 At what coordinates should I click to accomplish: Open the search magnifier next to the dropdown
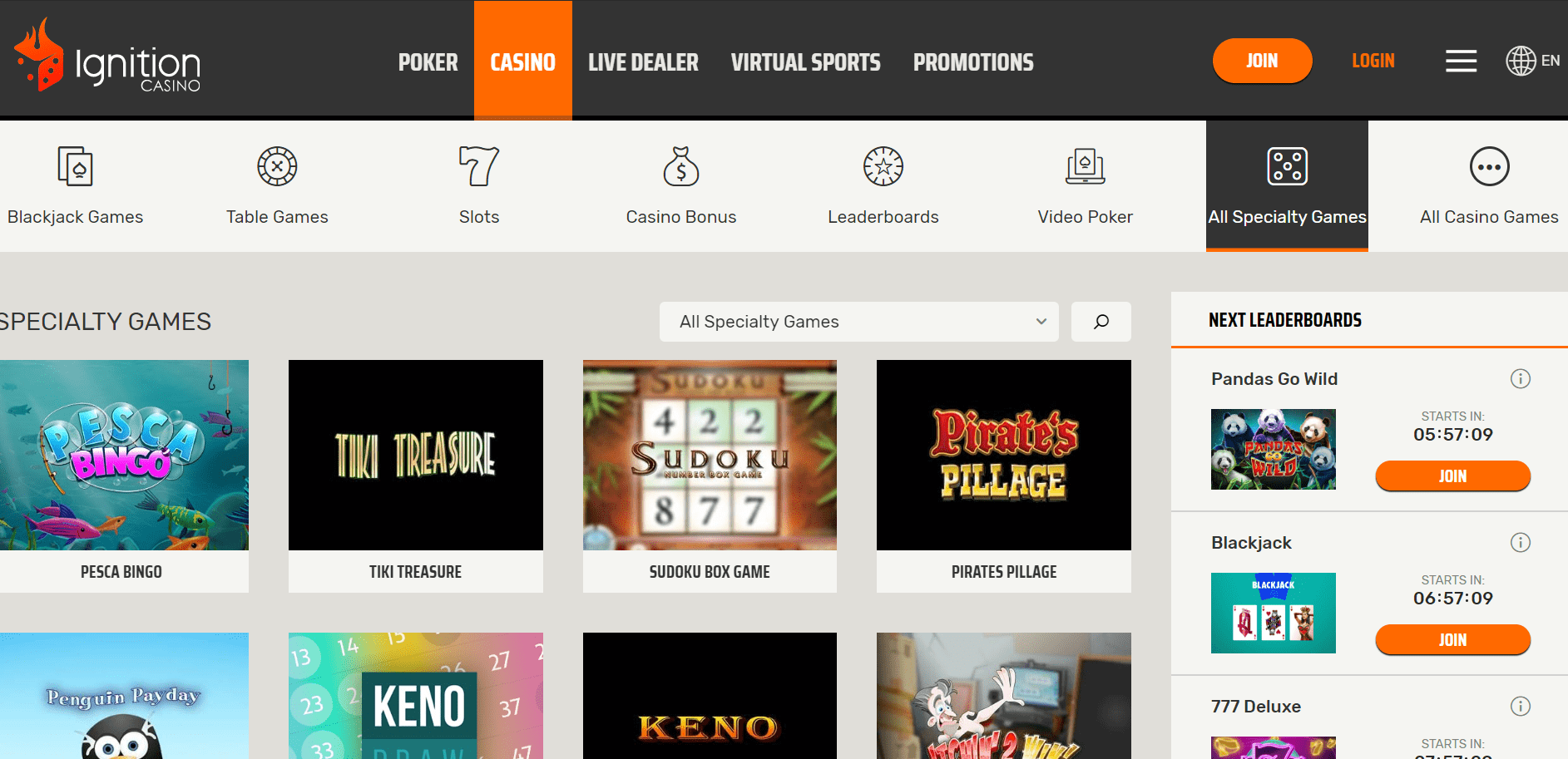pyautogui.click(x=1101, y=322)
